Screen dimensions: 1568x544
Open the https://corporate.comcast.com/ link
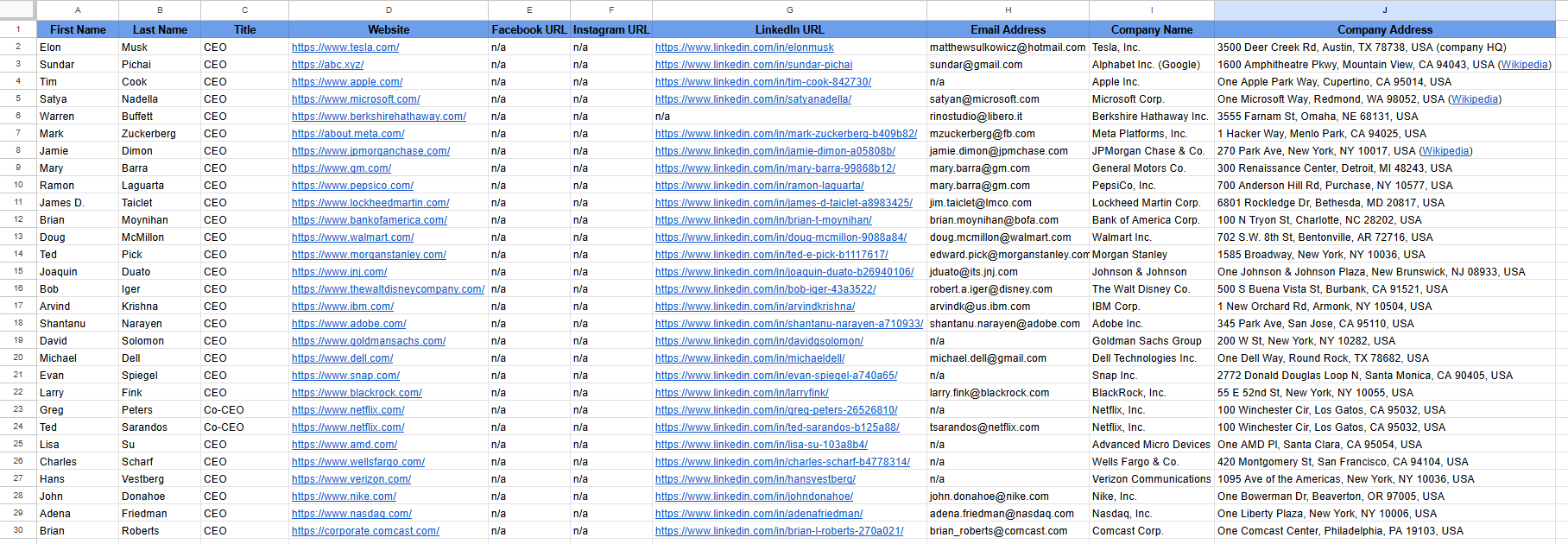point(365,531)
